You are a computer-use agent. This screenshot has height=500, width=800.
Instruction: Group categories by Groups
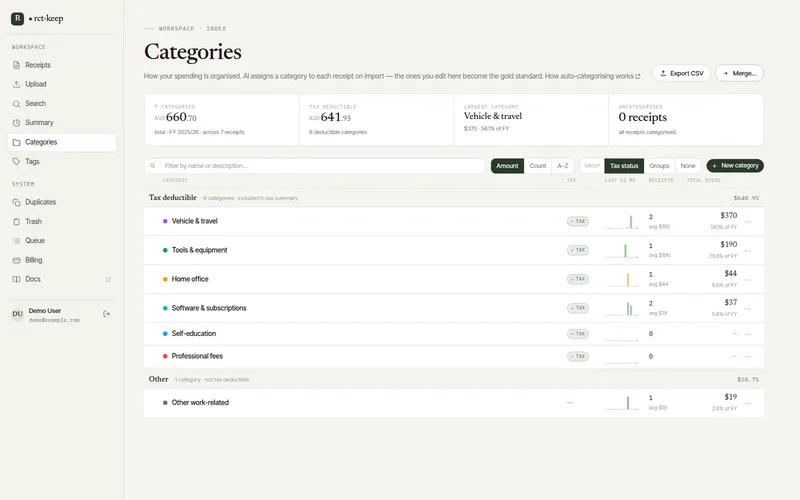tap(659, 166)
